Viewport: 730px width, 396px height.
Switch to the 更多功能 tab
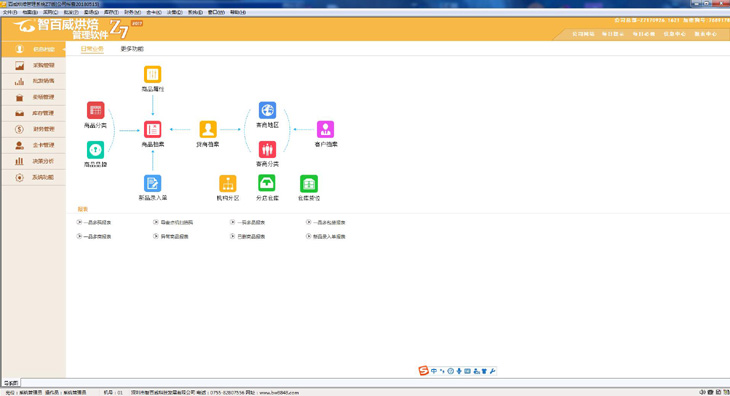click(132, 48)
